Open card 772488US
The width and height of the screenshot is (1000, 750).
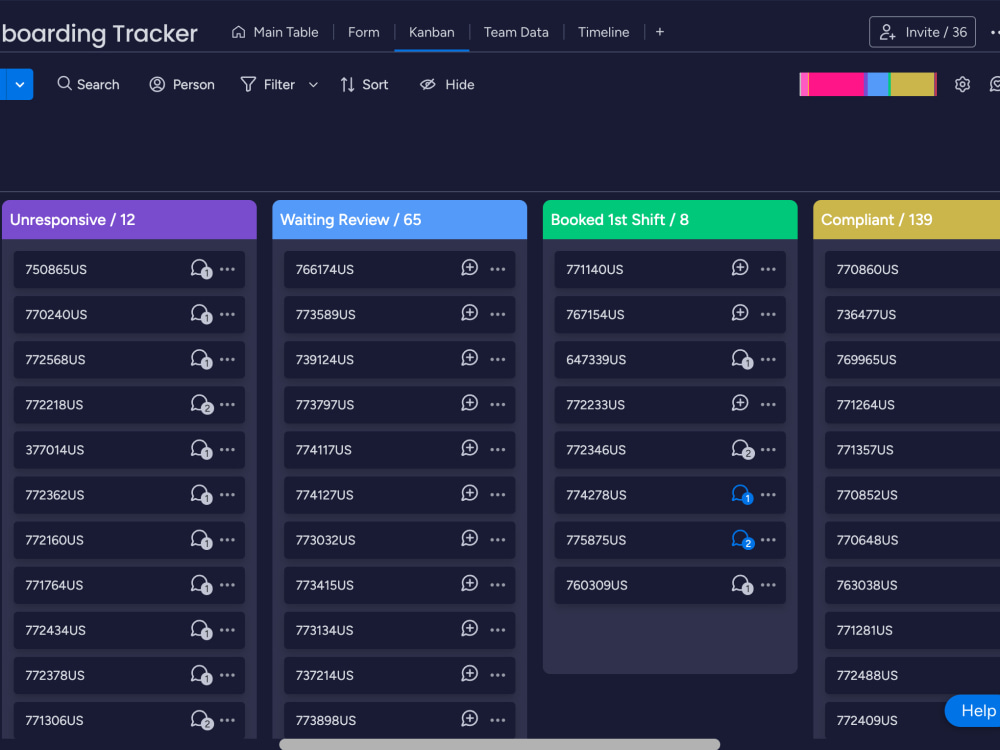[913, 675]
